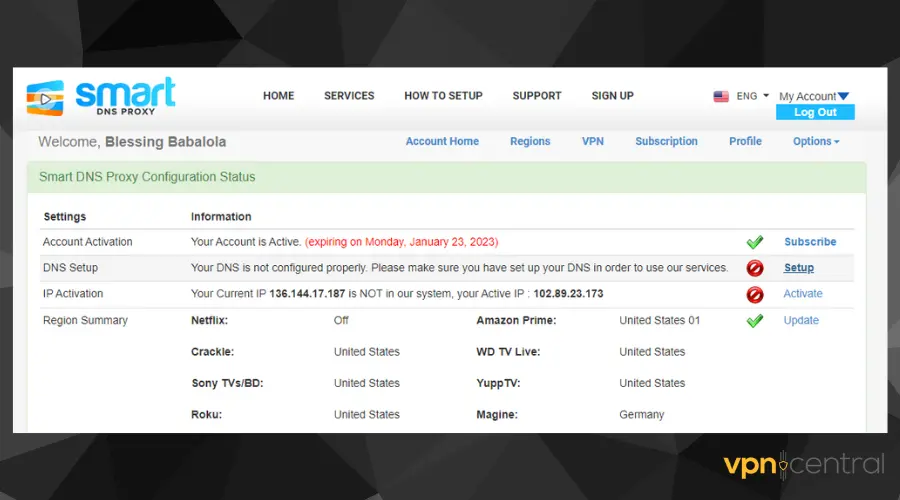Viewport: 900px width, 500px height.
Task: Click Amazon Prime value United States 01
Action: click(x=660, y=320)
